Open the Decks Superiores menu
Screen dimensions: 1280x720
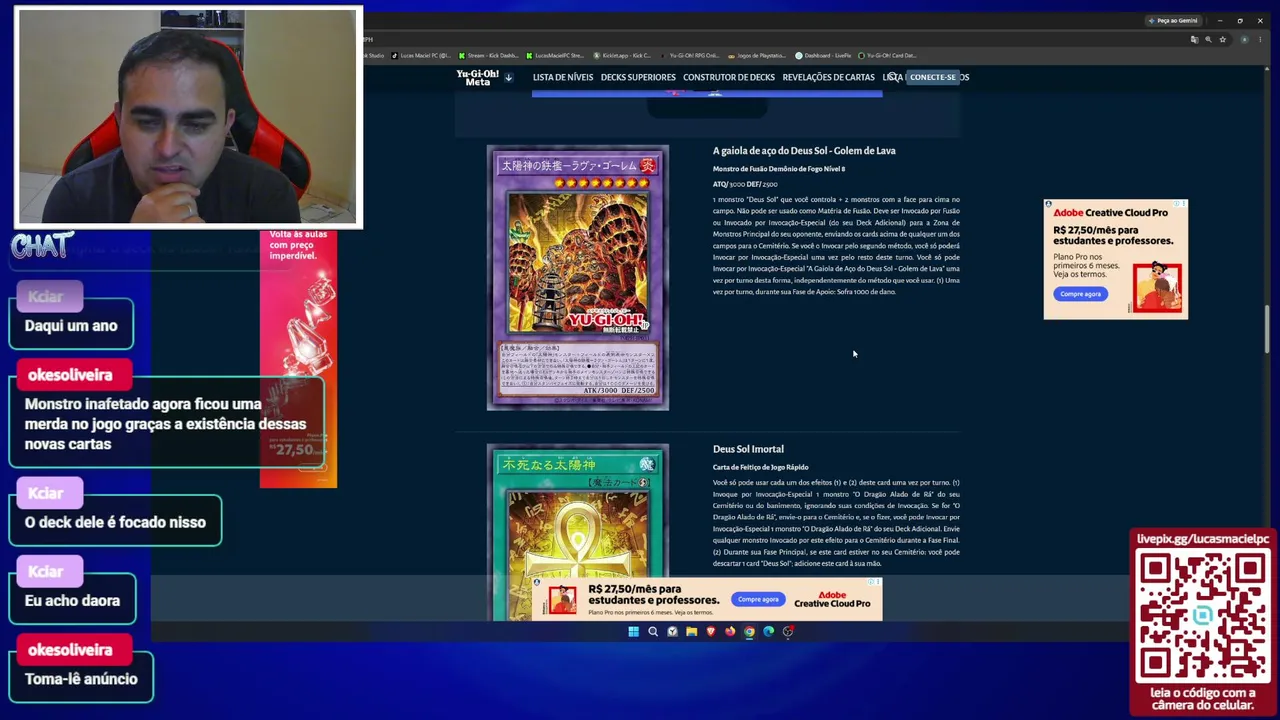[x=638, y=77]
